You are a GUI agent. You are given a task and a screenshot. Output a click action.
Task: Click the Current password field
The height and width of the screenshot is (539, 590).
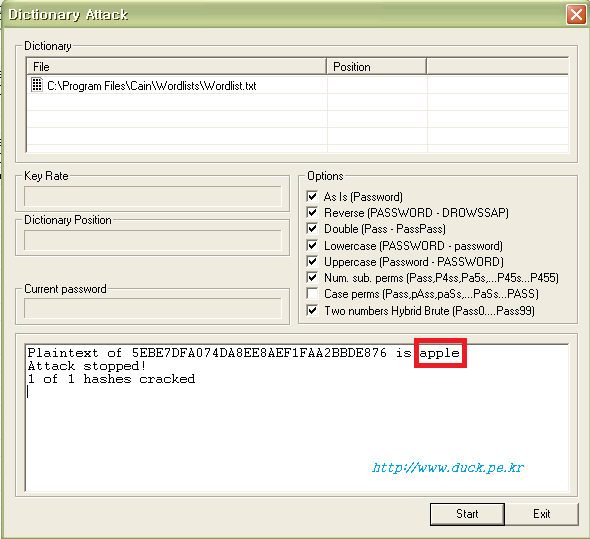(153, 309)
